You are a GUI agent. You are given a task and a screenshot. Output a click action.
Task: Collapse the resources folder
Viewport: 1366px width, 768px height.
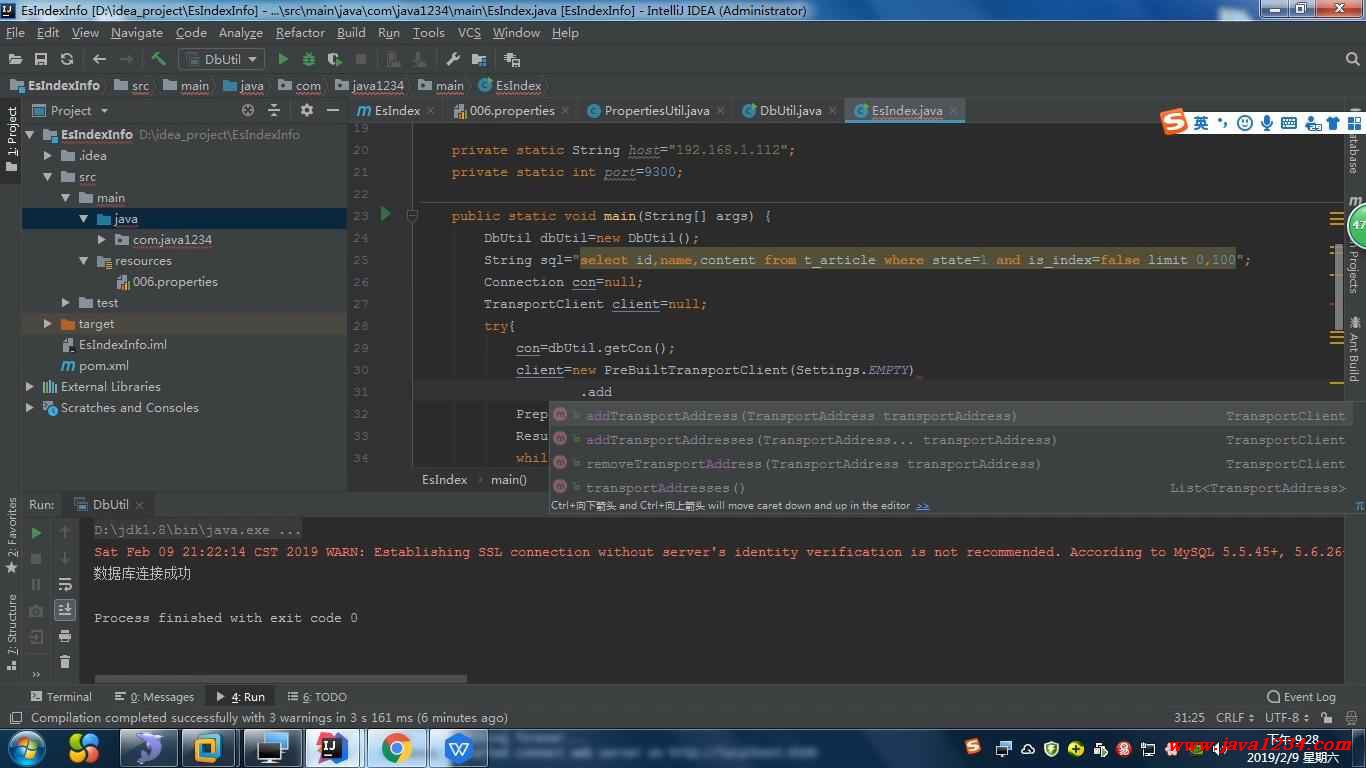[x=84, y=261]
